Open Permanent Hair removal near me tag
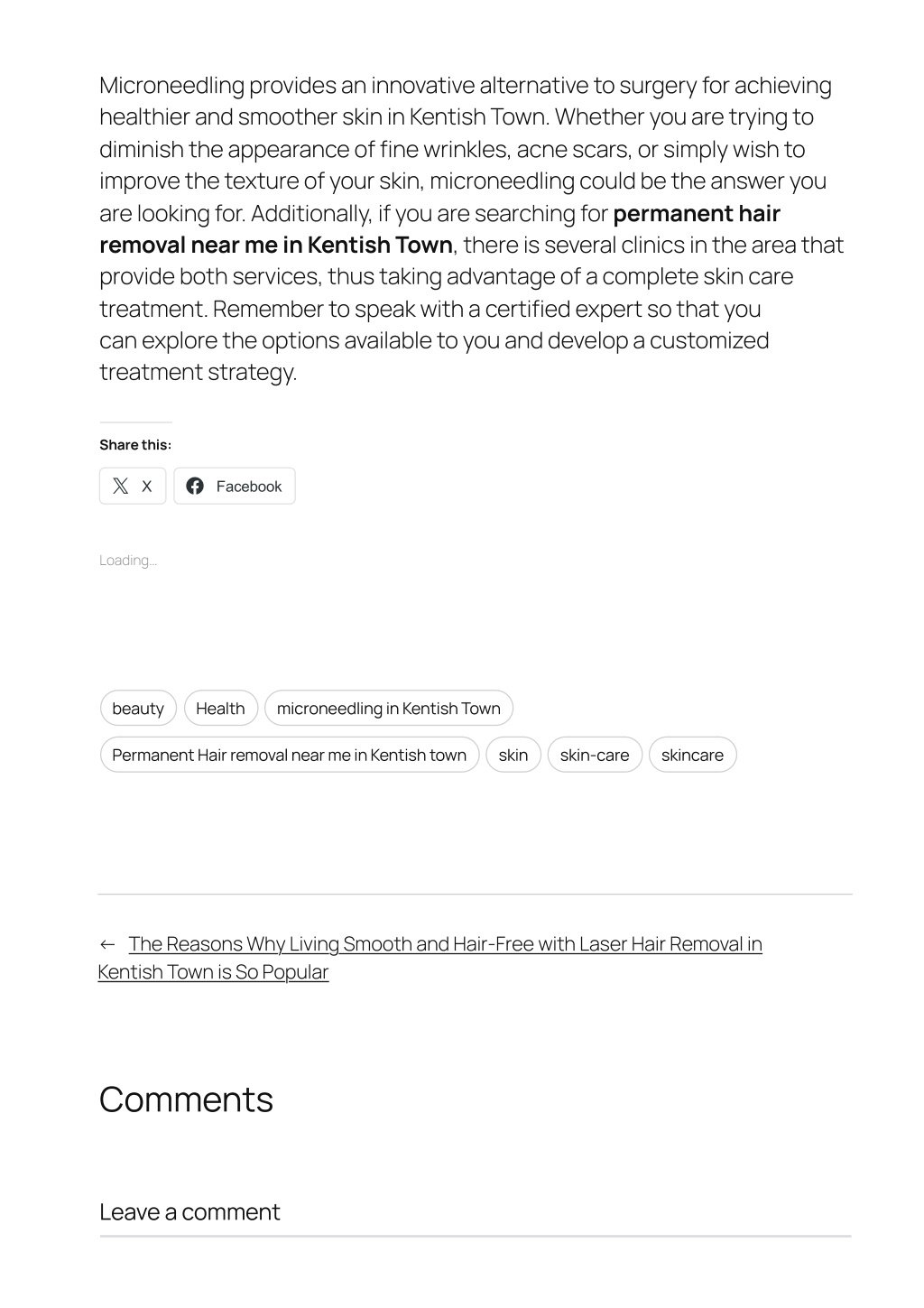Viewport: 924px width, 1308px height. point(290,756)
